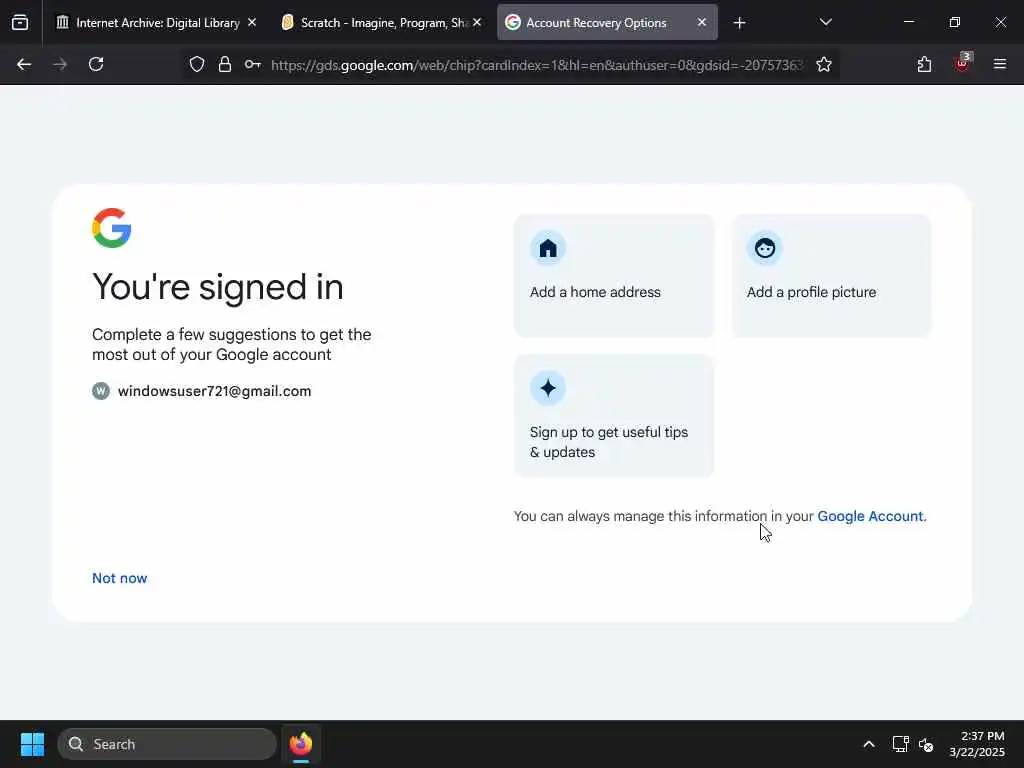Open Windows Start menu
1024x768 pixels.
click(32, 744)
